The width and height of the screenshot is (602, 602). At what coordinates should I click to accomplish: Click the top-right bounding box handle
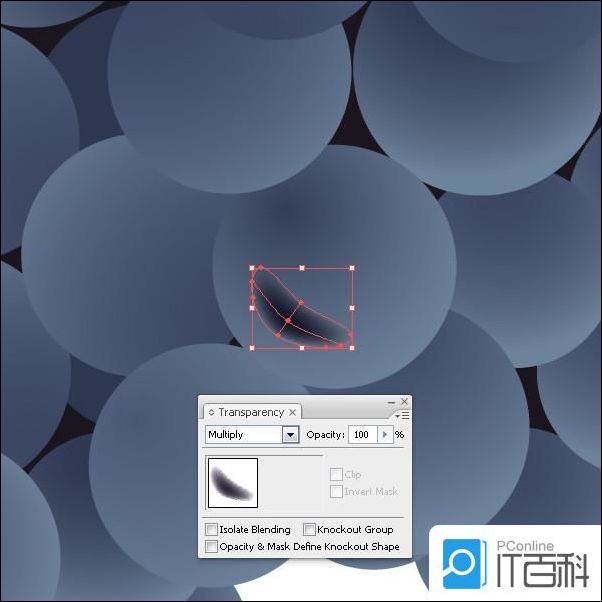tap(352, 268)
